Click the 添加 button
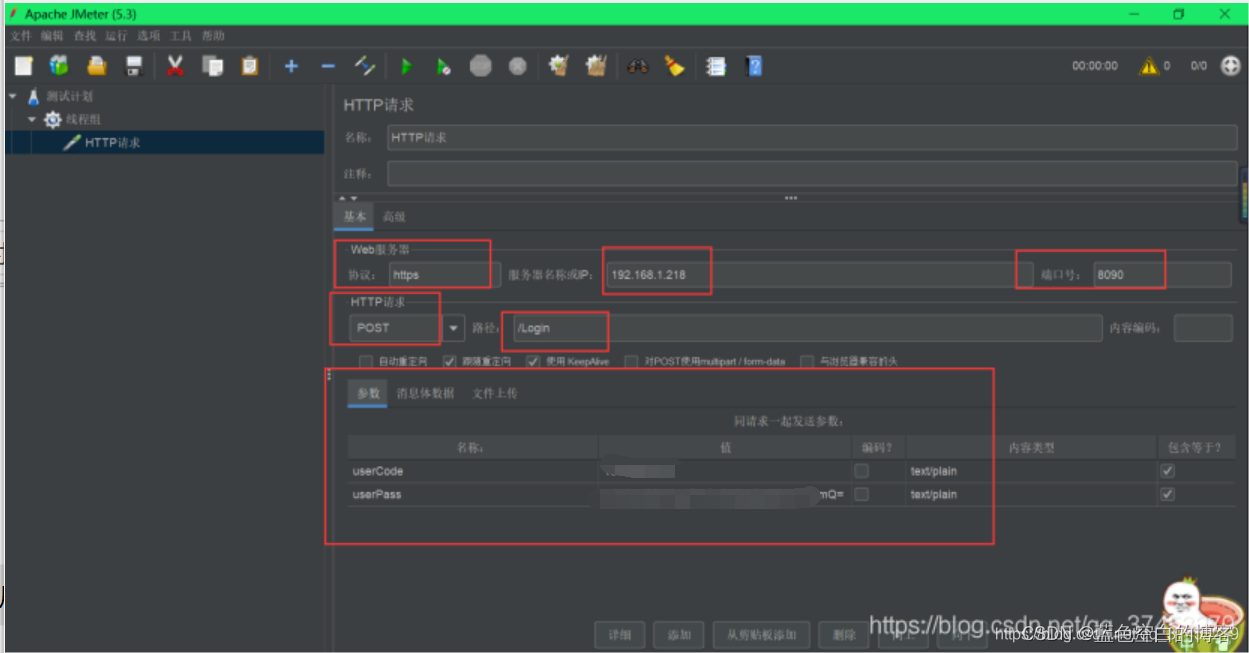This screenshot has width=1249, height=653. (x=679, y=635)
